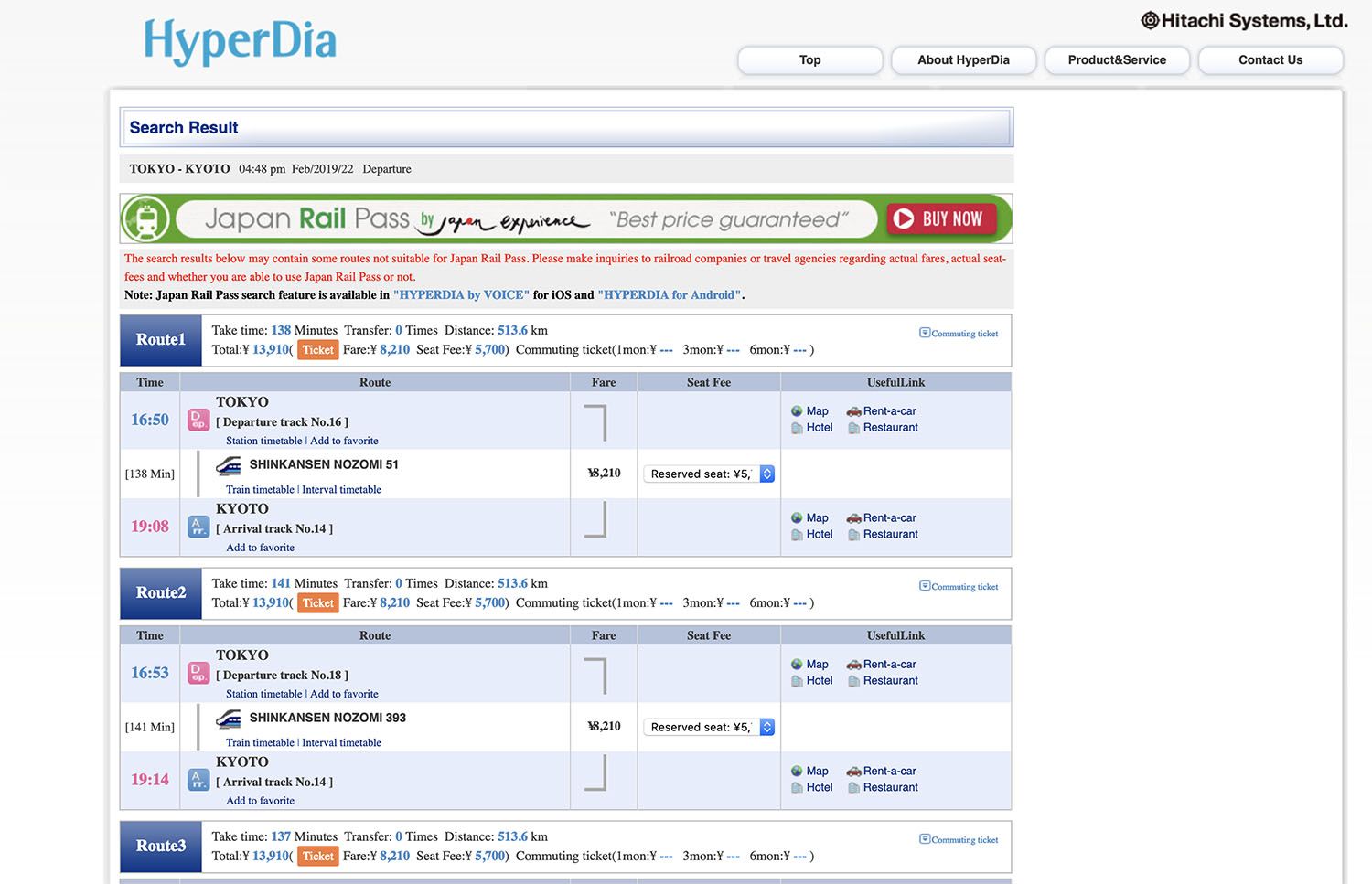Viewport: 1372px width, 884px height.
Task: Open Reserved seat dropdown for Nozomi 51
Action: (709, 474)
